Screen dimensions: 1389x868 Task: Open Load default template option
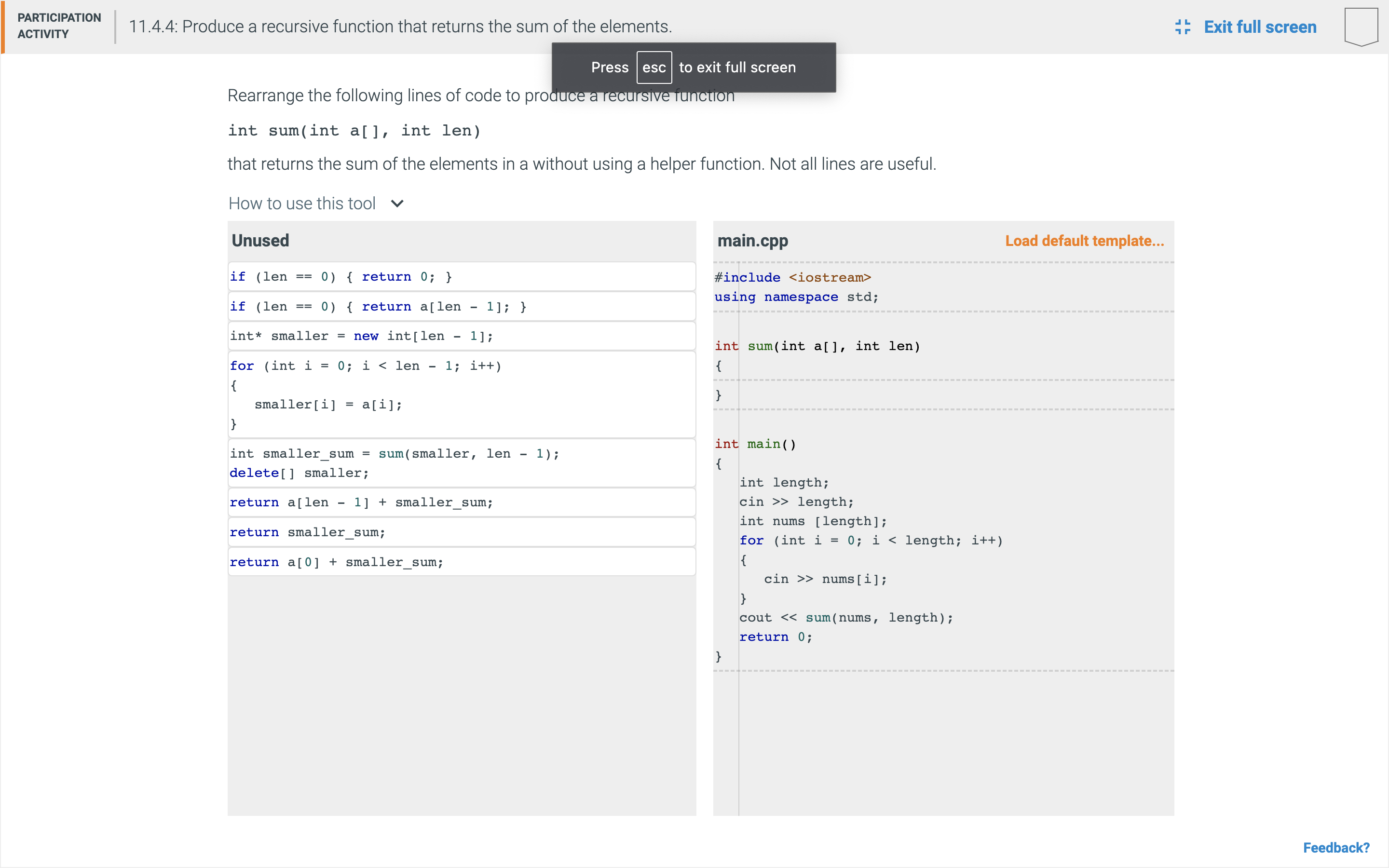pyautogui.click(x=1084, y=241)
